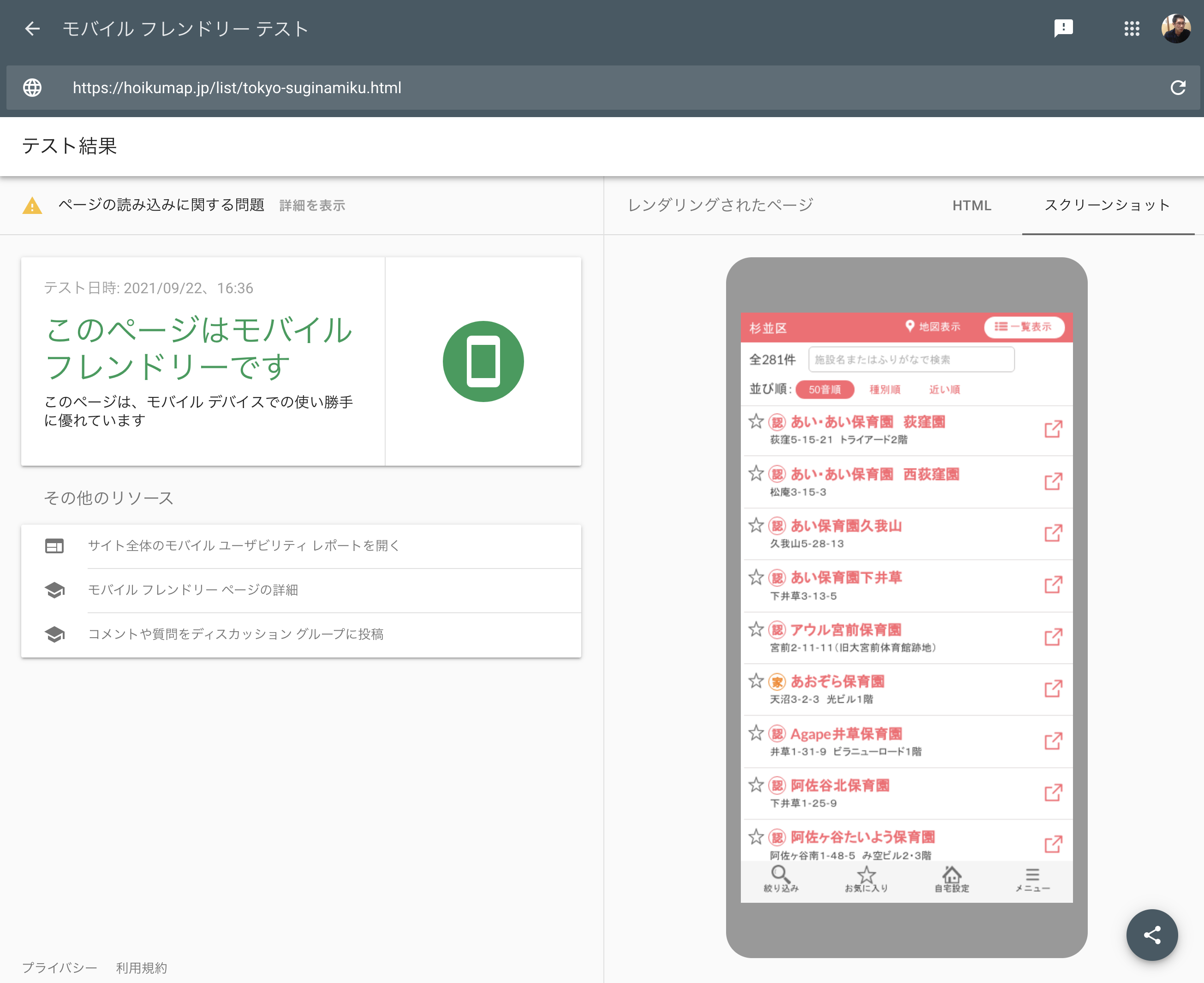Click the back arrow in the header
1204x983 pixels.
32,29
